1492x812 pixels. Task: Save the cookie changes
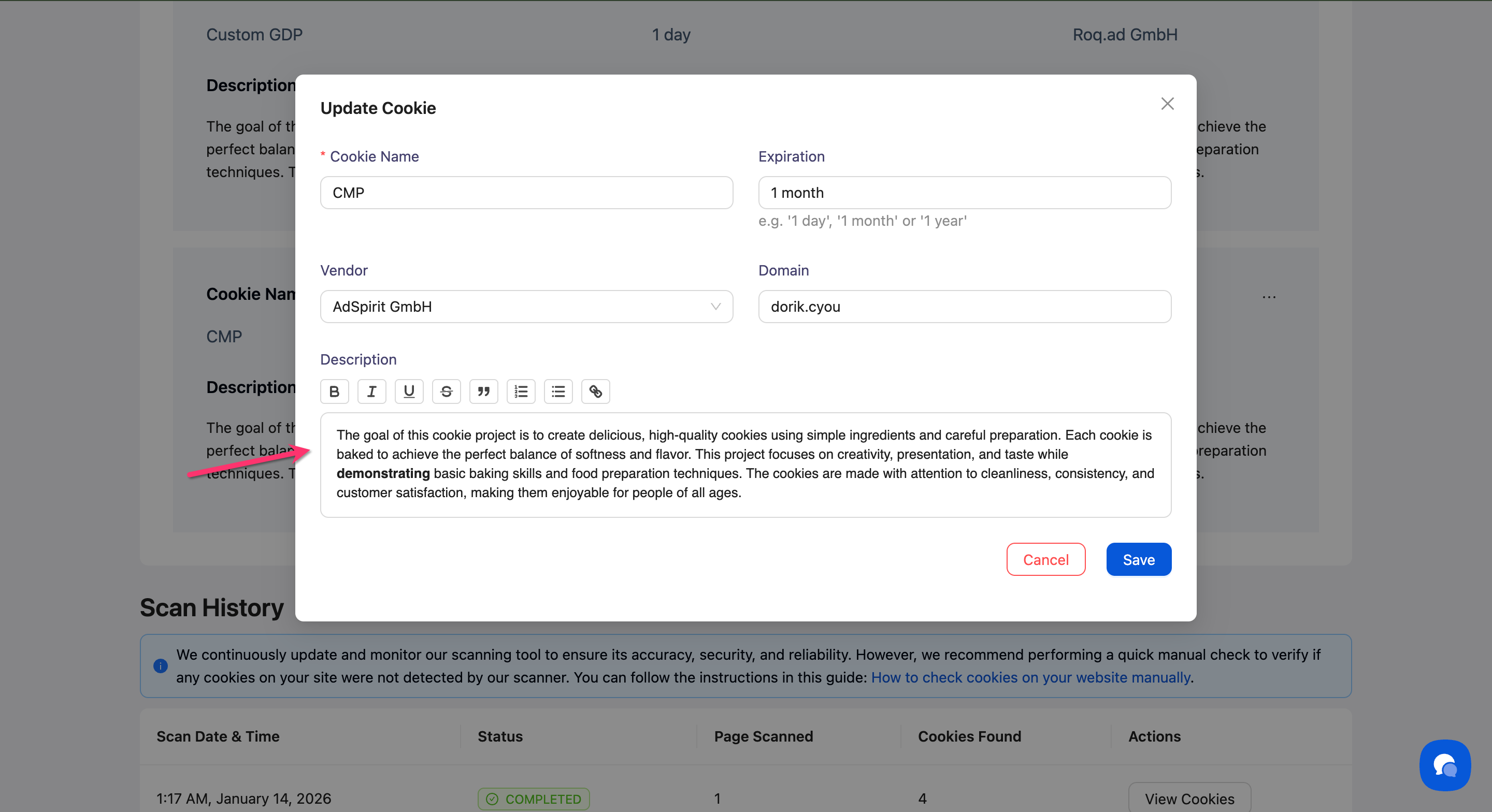point(1138,559)
